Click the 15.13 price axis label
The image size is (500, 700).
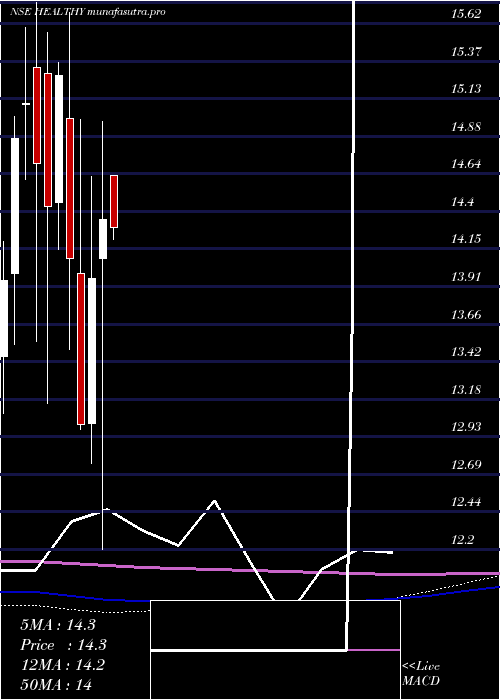click(466, 89)
